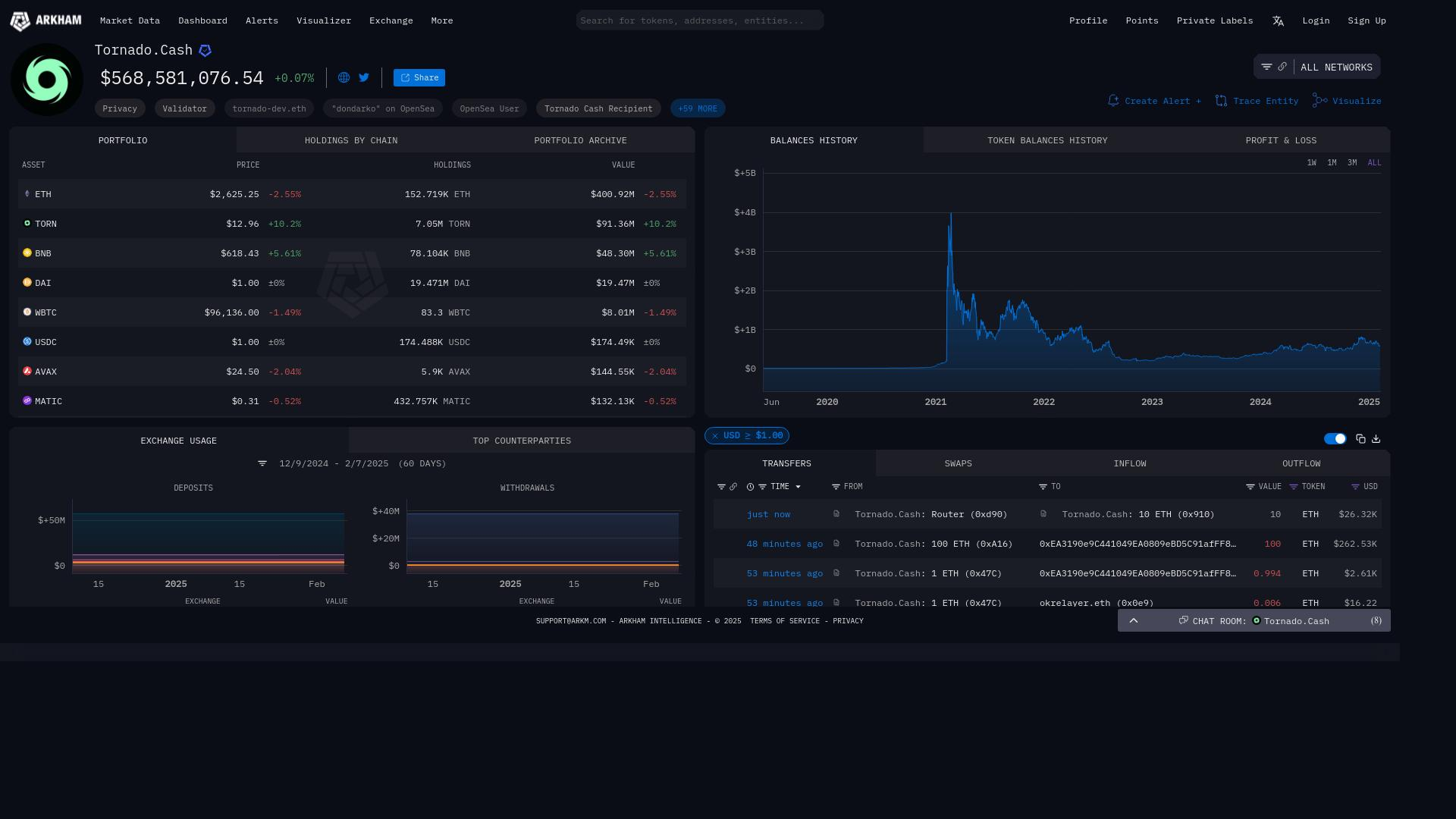Image resolution: width=1456 pixels, height=819 pixels.
Task: Filter transfers by the TO column
Action: point(1043,487)
